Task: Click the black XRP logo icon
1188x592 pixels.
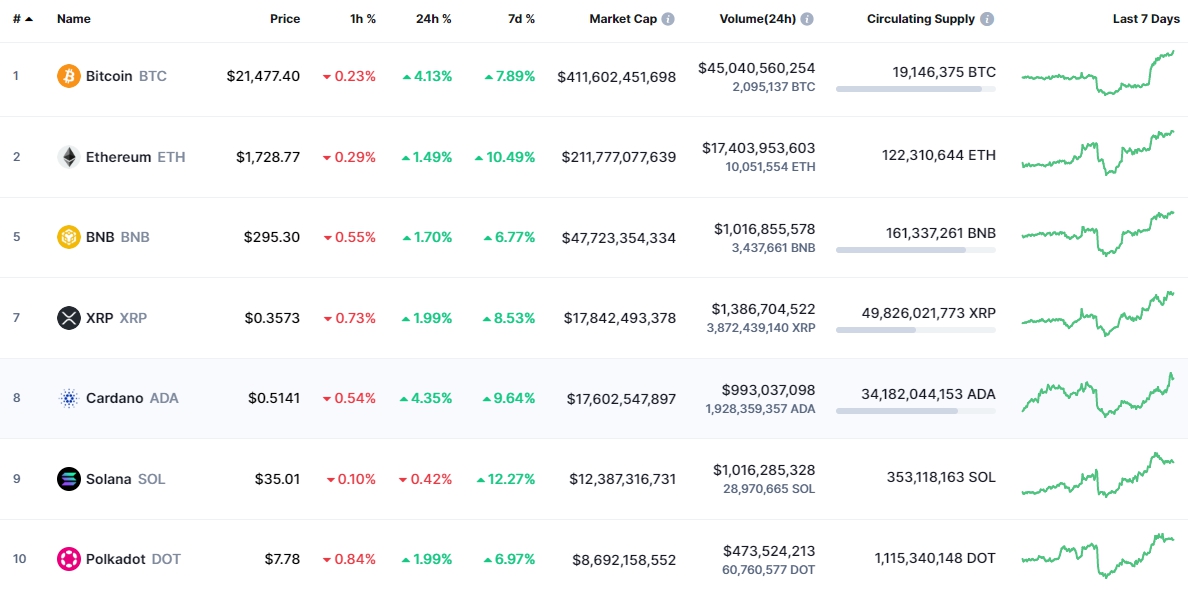Action: coord(69,318)
